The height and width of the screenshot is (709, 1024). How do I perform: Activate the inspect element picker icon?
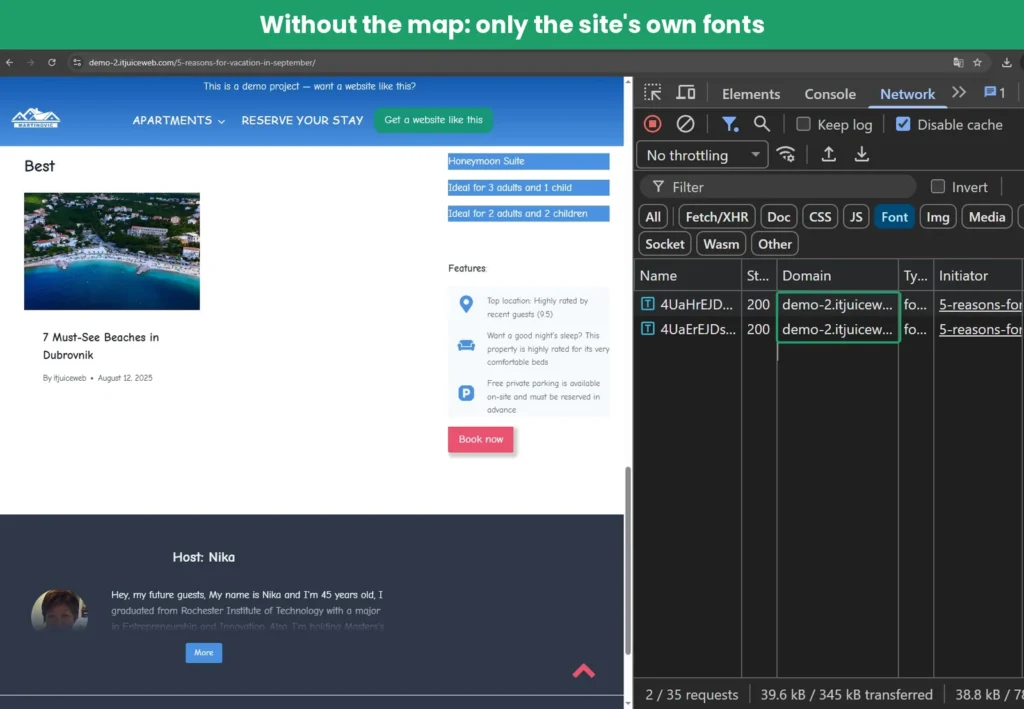click(652, 93)
